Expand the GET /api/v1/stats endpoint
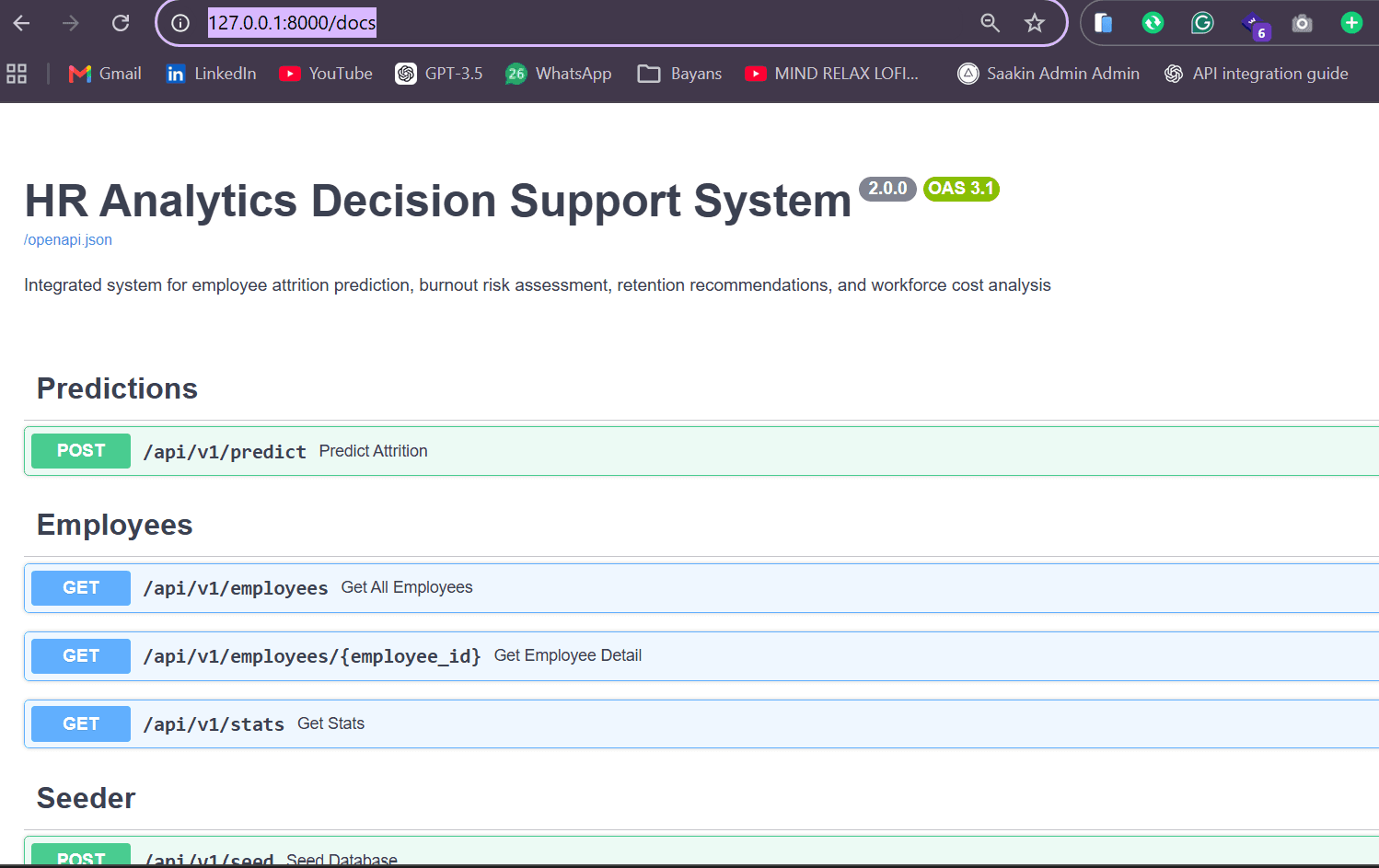1379x868 pixels. pyautogui.click(x=701, y=723)
